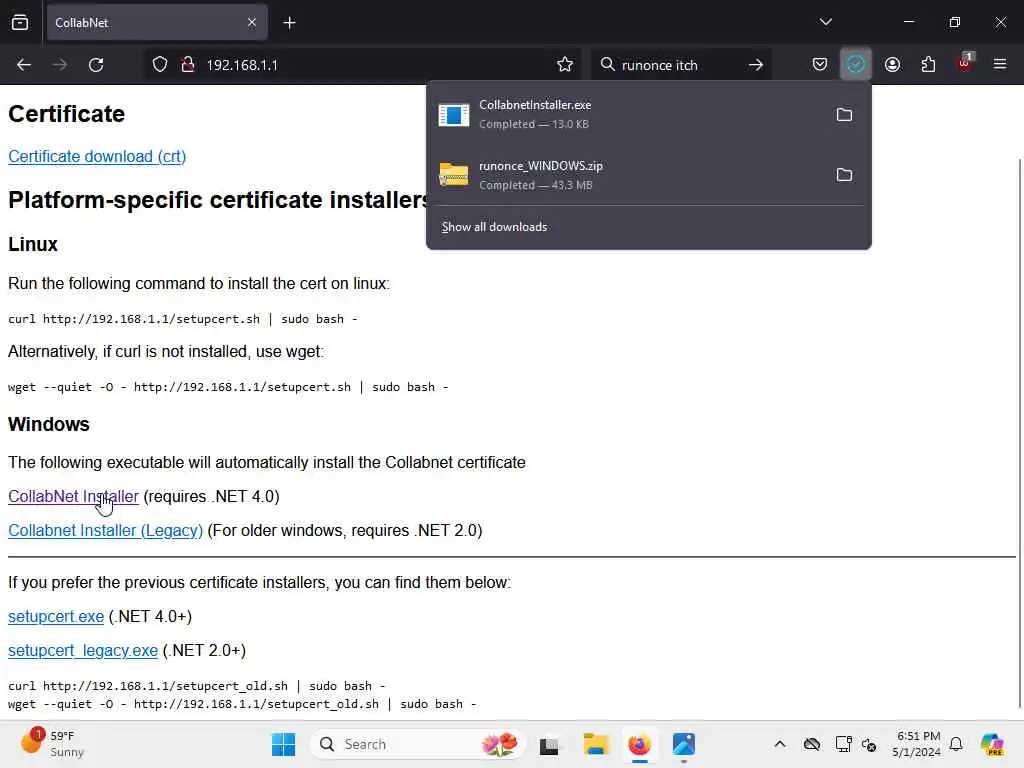Show runonce_WINDOWS.zip in its folder
This screenshot has width=1024, height=768.
coord(844,175)
